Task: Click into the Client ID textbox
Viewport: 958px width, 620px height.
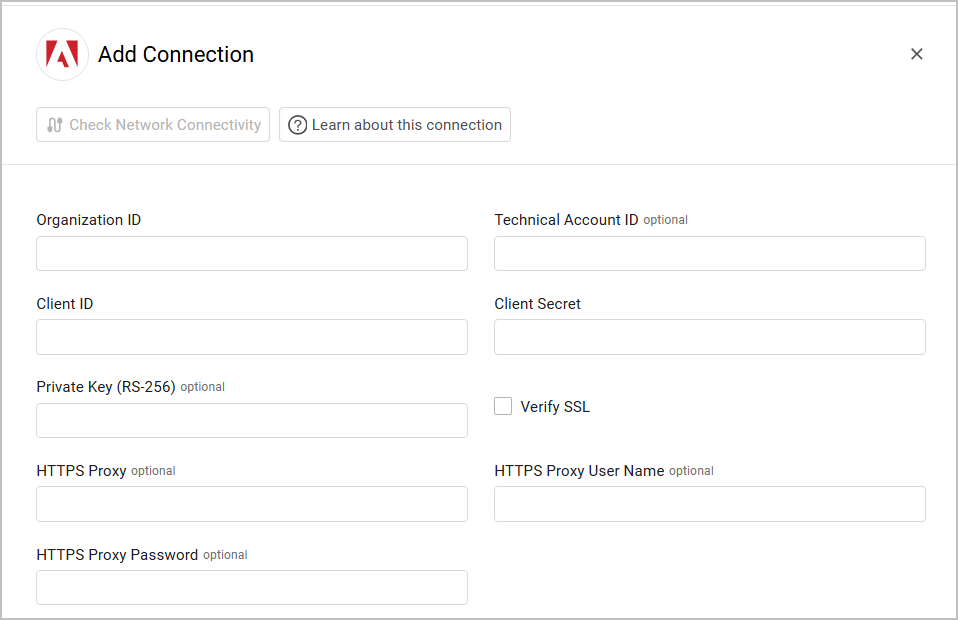Action: coord(252,337)
